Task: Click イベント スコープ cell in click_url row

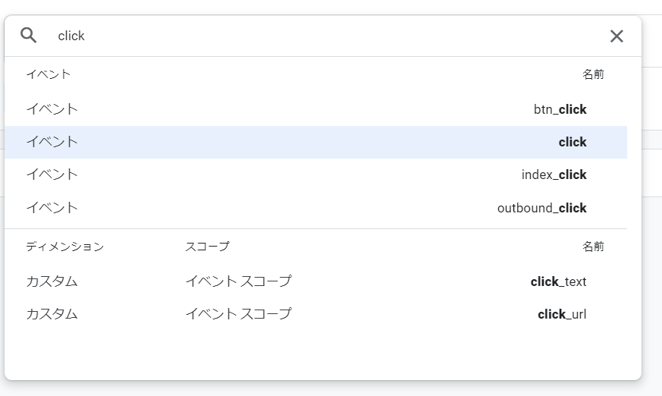Action: pos(239,314)
